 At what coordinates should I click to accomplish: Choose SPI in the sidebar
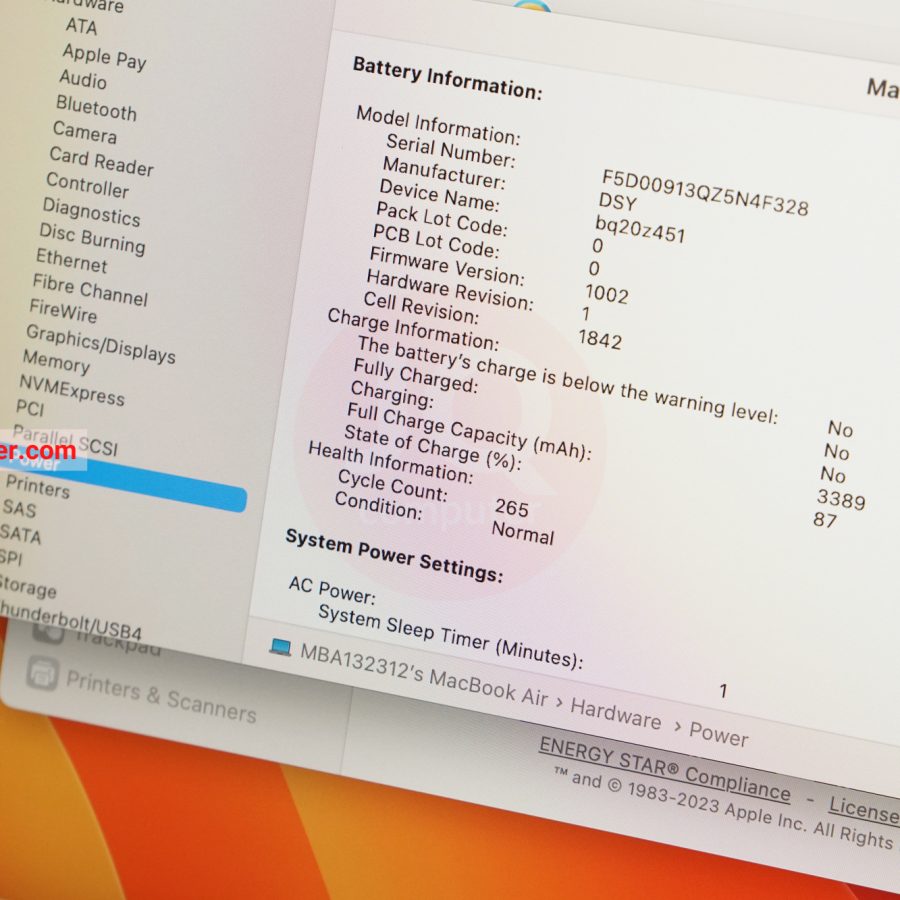(11, 557)
